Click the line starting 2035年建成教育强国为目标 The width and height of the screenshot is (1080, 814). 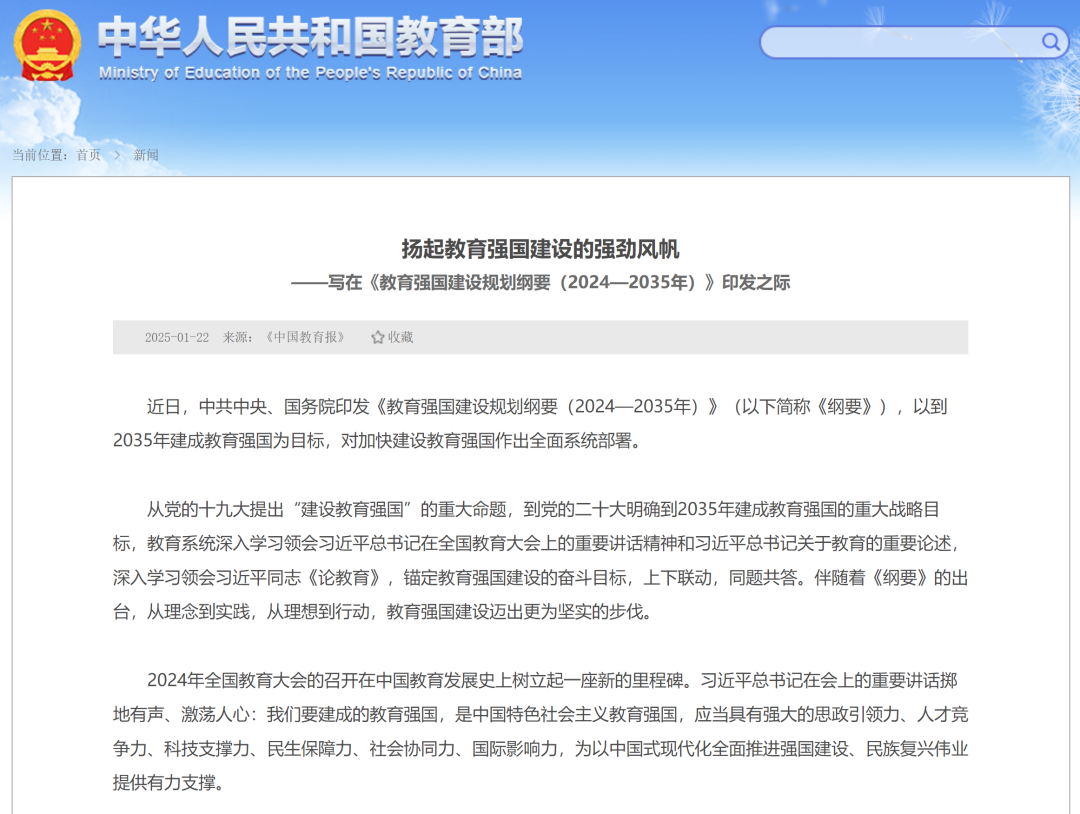[x=378, y=441]
